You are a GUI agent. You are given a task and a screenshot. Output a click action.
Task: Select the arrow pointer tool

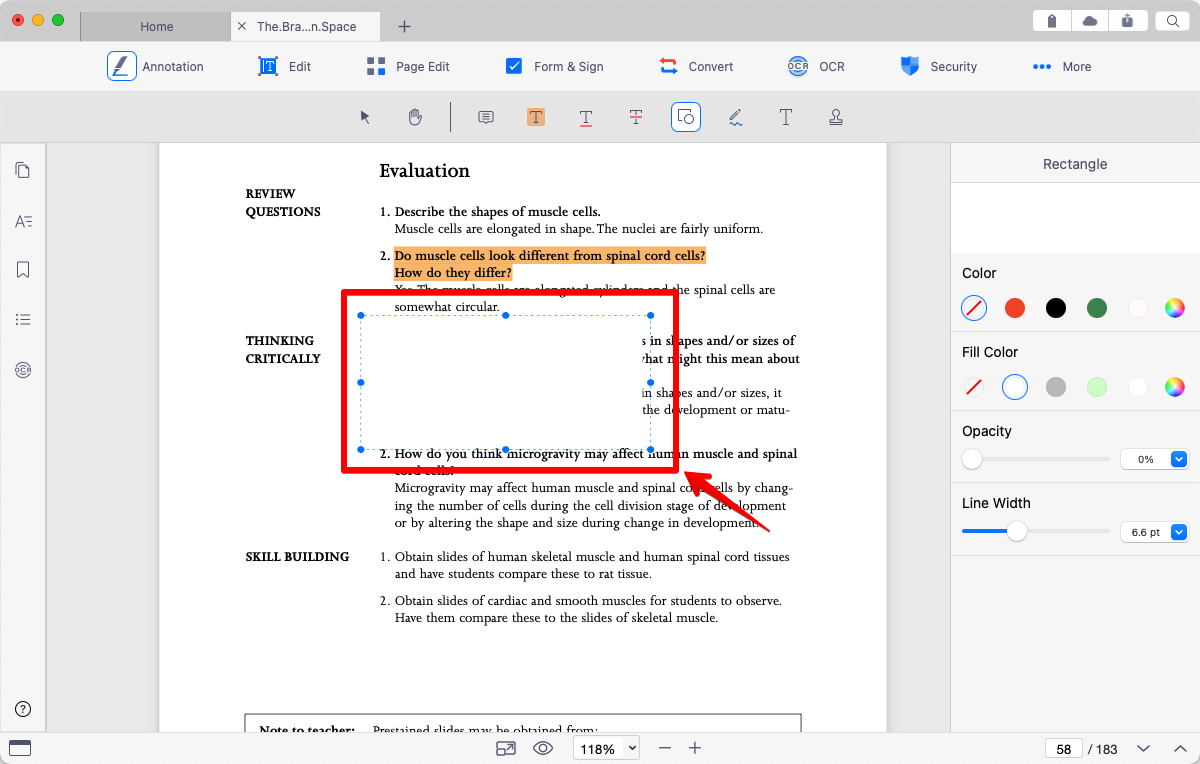click(365, 117)
